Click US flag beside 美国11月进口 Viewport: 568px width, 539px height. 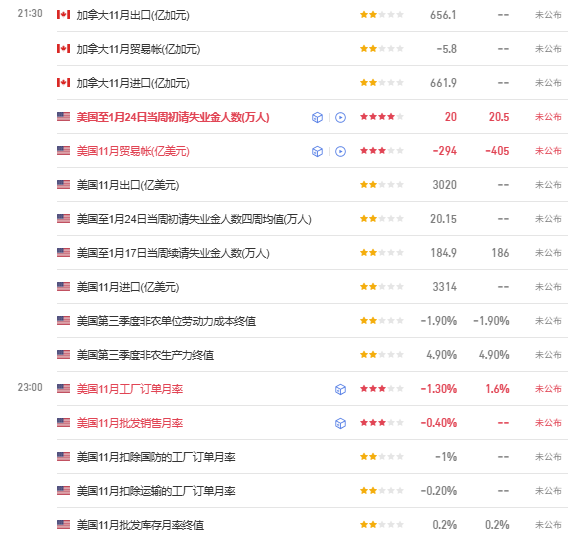pos(63,287)
